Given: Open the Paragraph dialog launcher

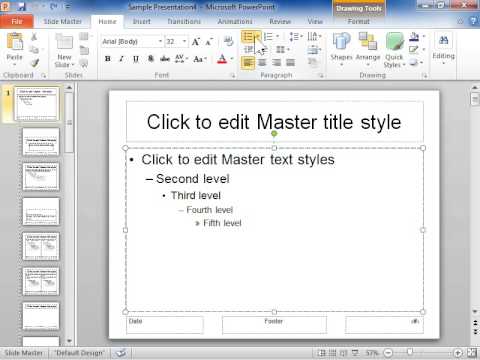Looking at the screenshot, I should 321,76.
